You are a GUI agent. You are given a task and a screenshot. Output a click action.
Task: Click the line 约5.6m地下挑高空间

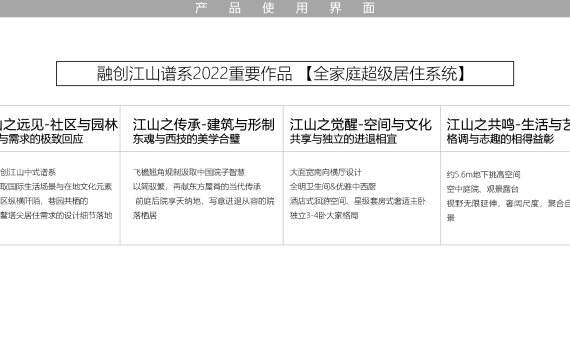pos(483,175)
